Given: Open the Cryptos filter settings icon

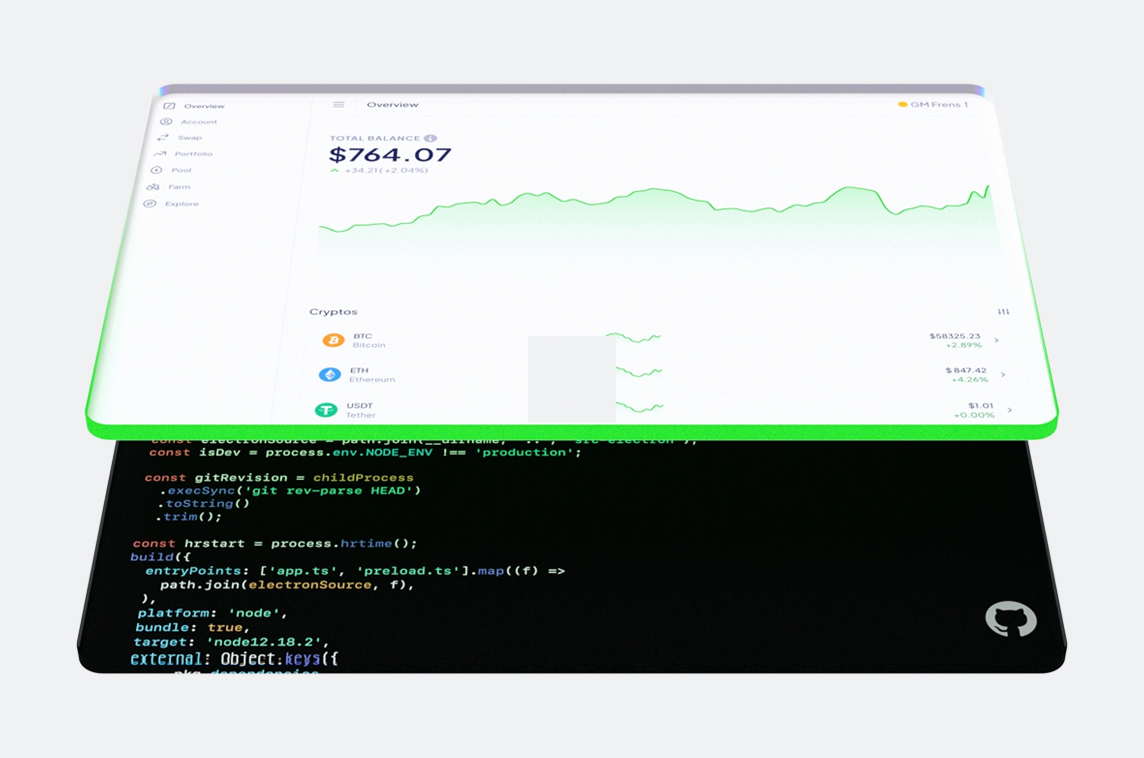Looking at the screenshot, I should click(x=1004, y=312).
